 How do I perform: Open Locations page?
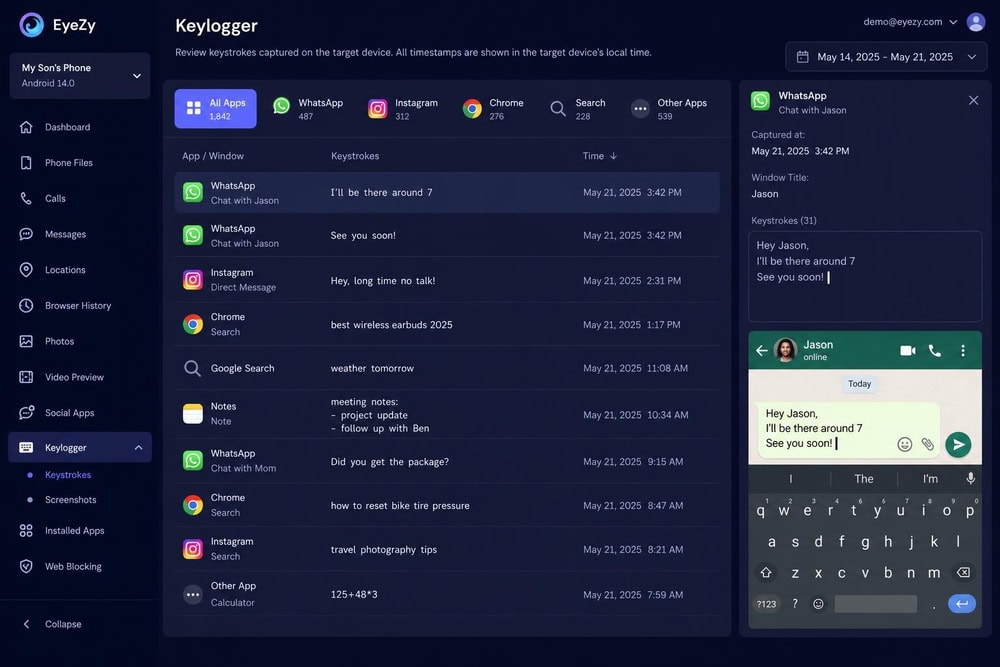tap(64, 270)
